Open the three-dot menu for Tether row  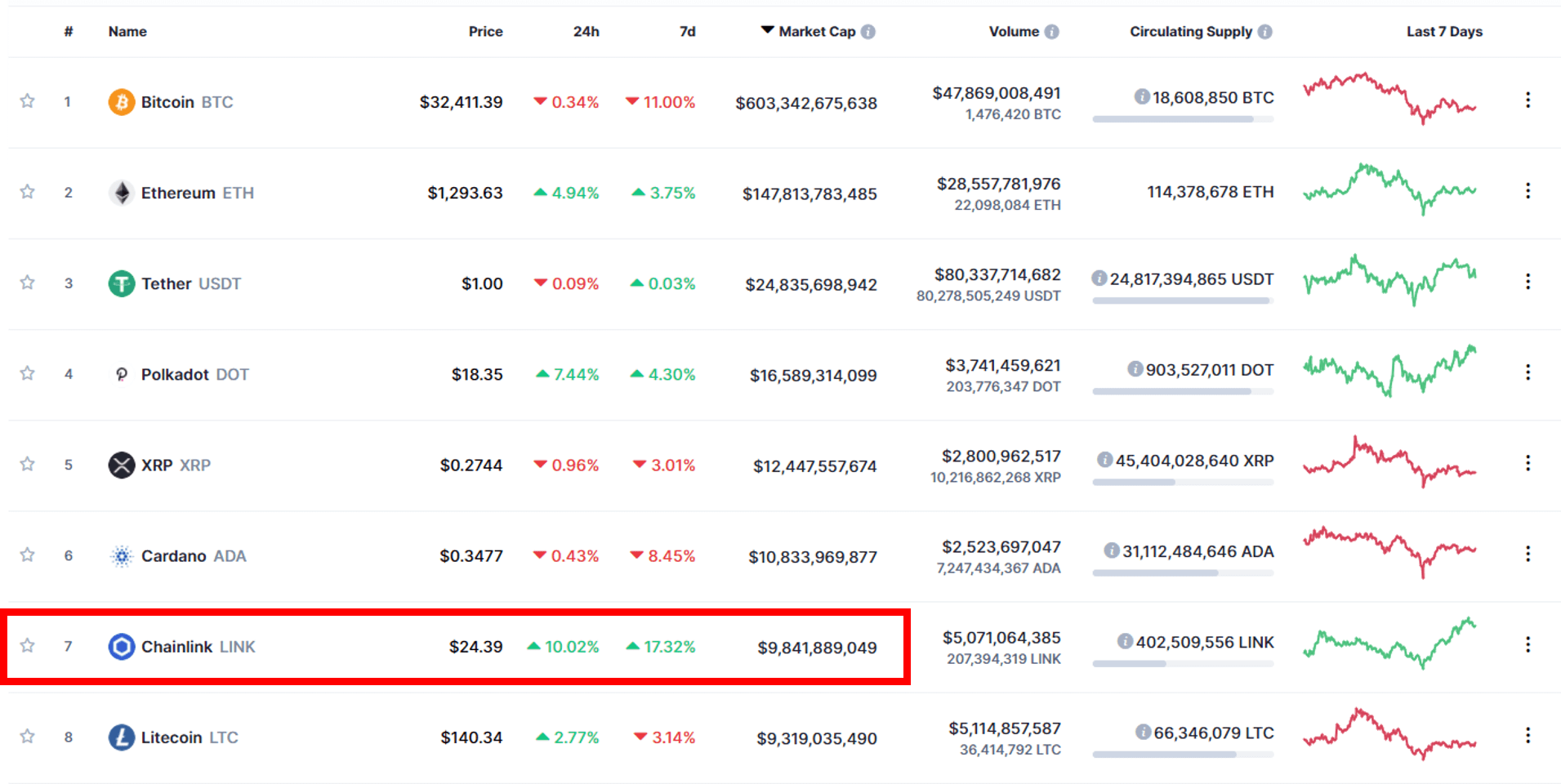tap(1528, 282)
